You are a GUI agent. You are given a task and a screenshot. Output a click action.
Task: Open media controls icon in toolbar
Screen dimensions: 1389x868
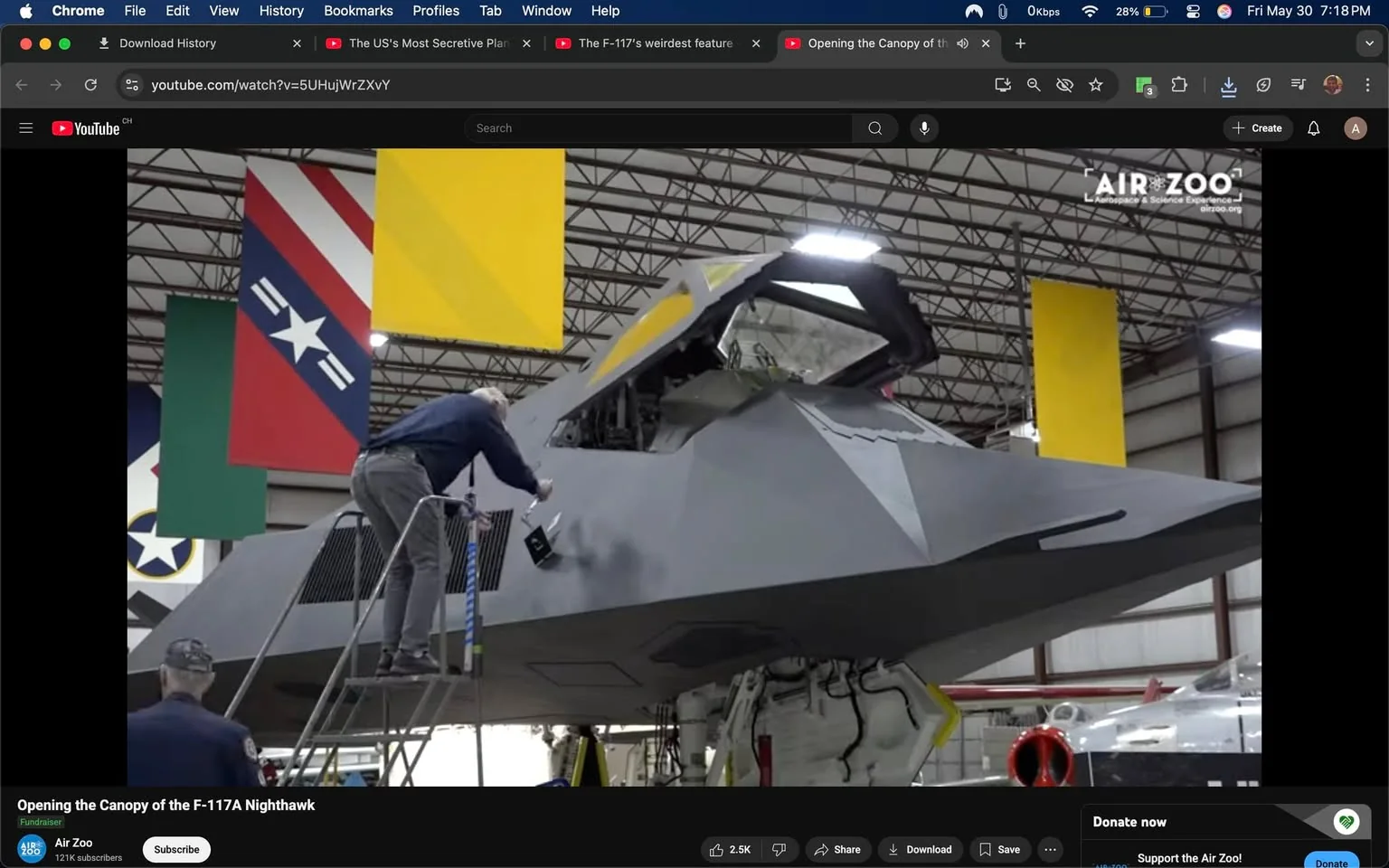click(x=1298, y=85)
